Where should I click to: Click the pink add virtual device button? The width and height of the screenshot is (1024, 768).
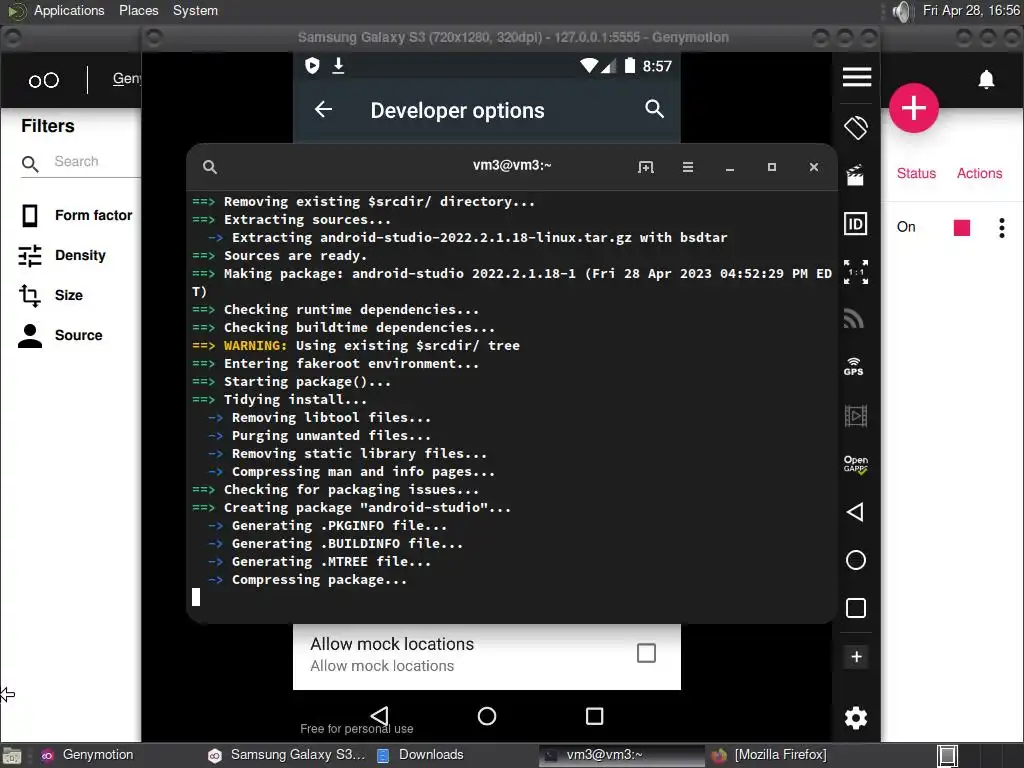[914, 108]
